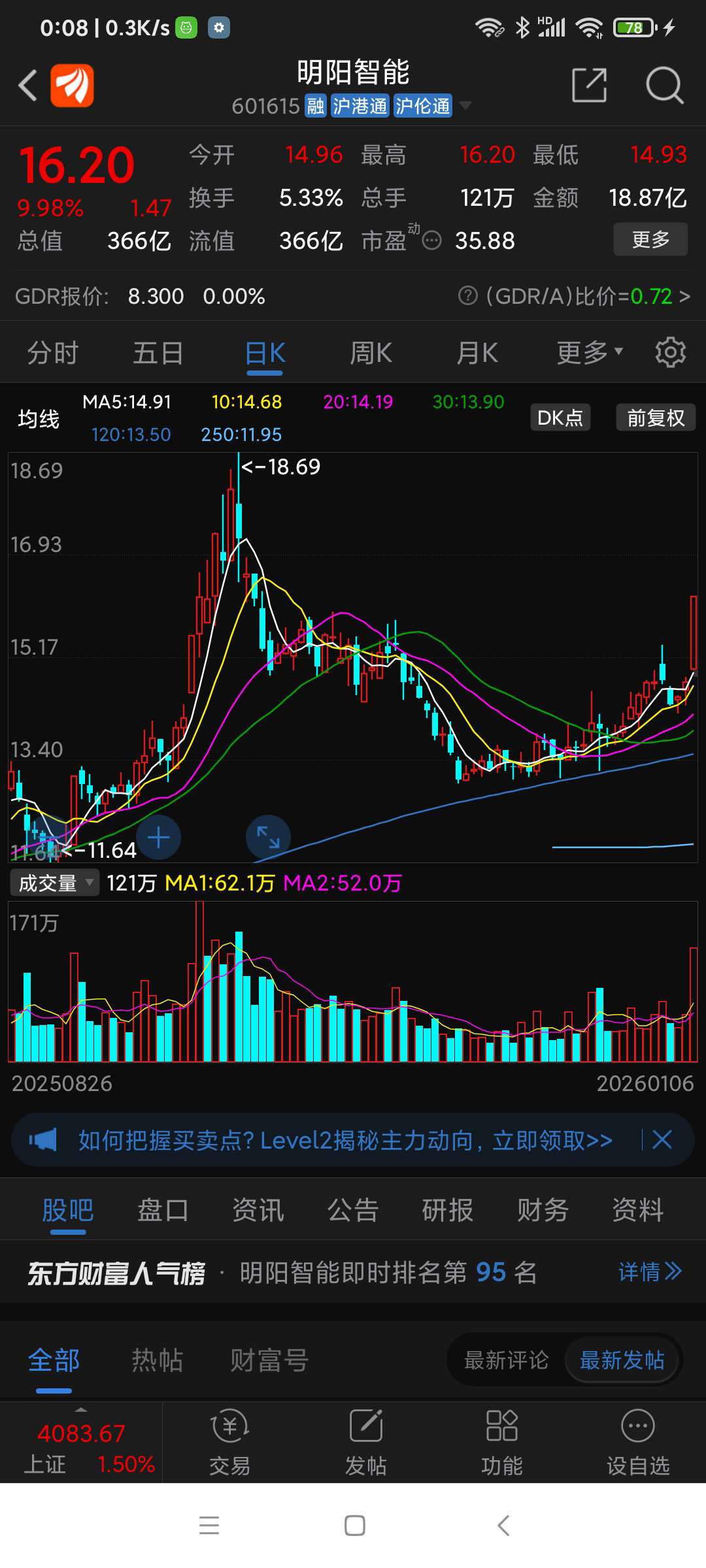
Task: Open the search magnifier icon
Action: (664, 85)
